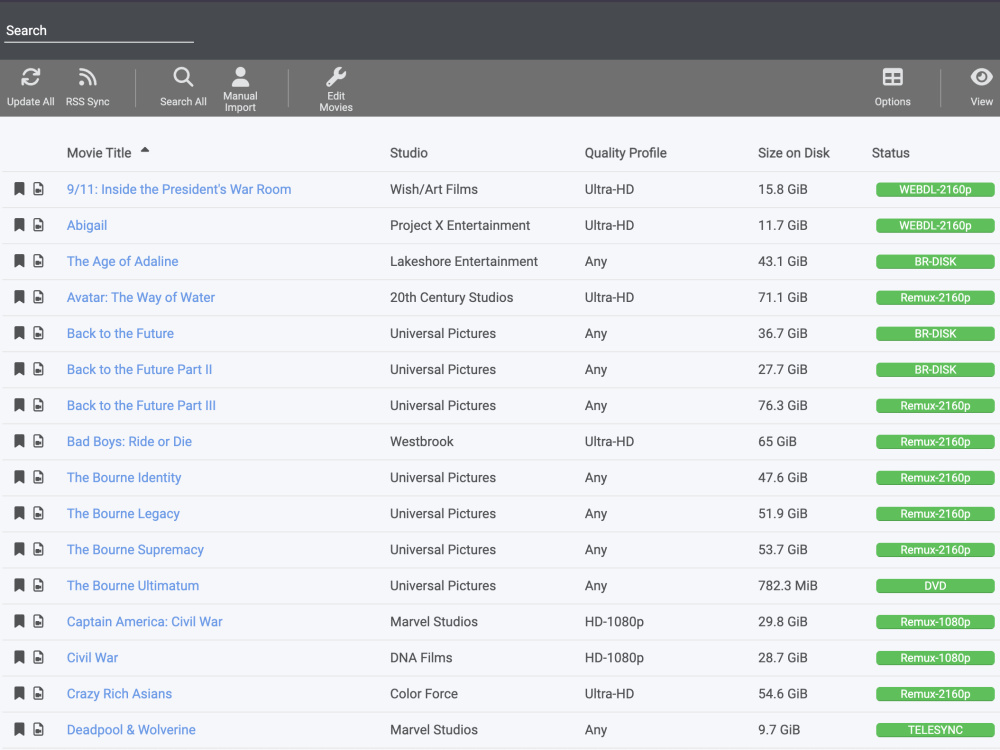The height and width of the screenshot is (750, 1000).
Task: Click the Update All refresh icon
Action: coord(31,77)
